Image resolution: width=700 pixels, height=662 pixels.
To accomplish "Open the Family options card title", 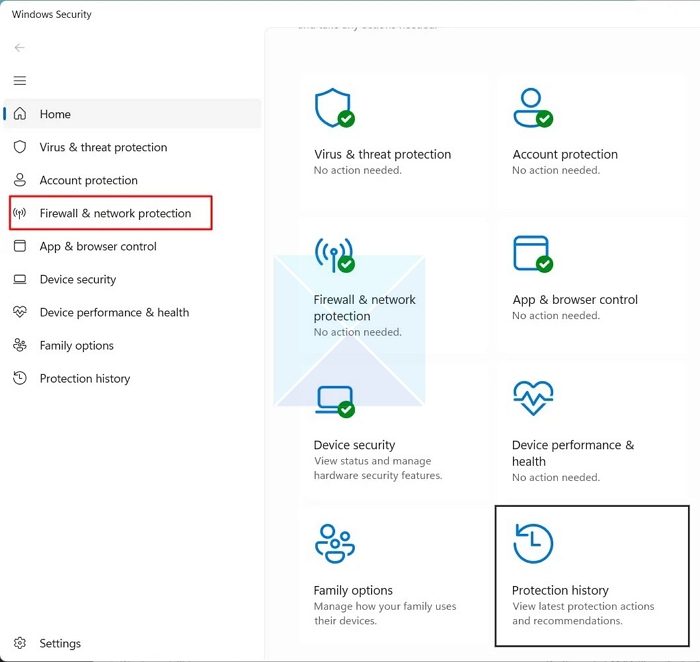I will click(x=353, y=590).
